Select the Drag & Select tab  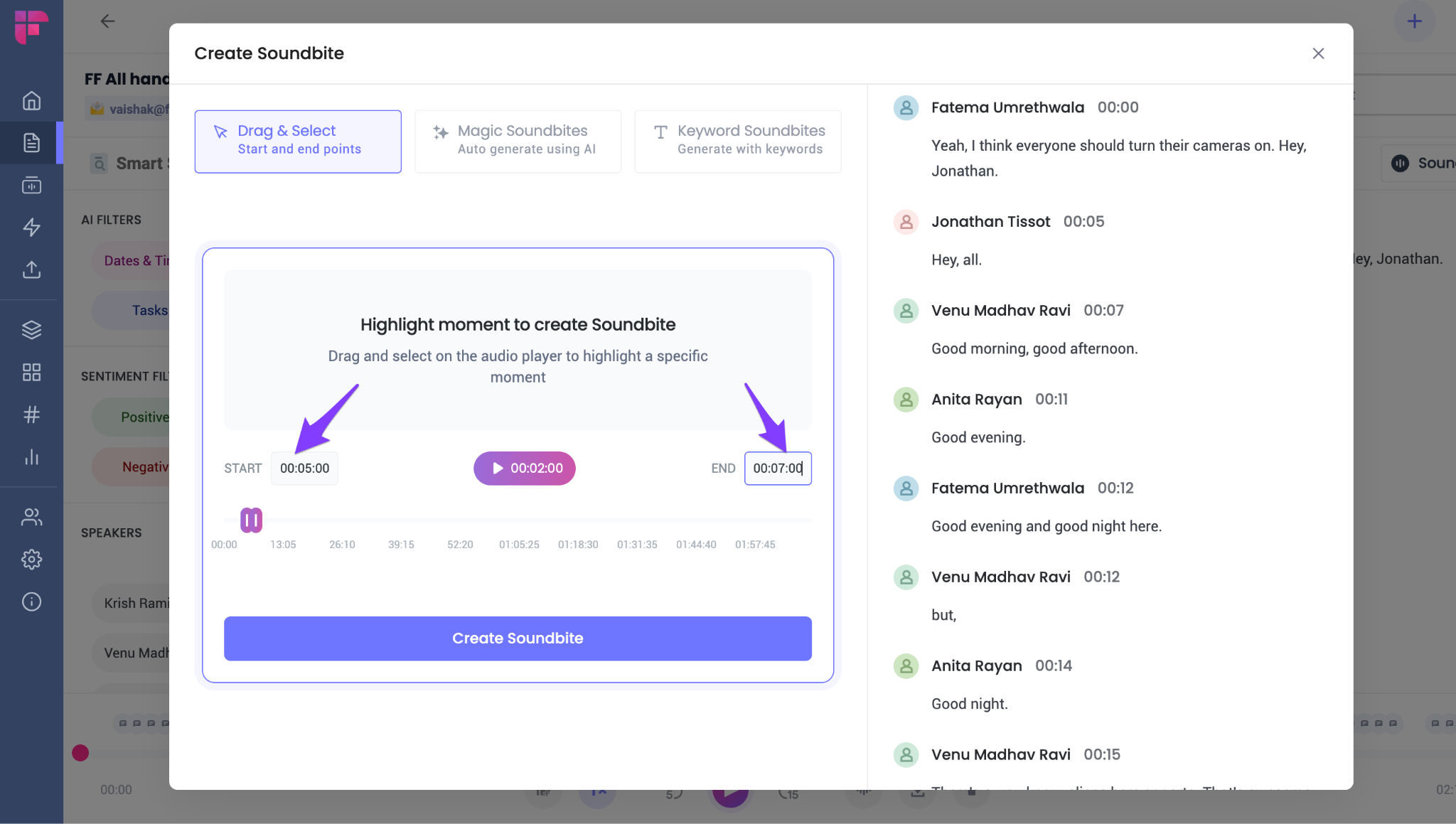[x=298, y=141]
